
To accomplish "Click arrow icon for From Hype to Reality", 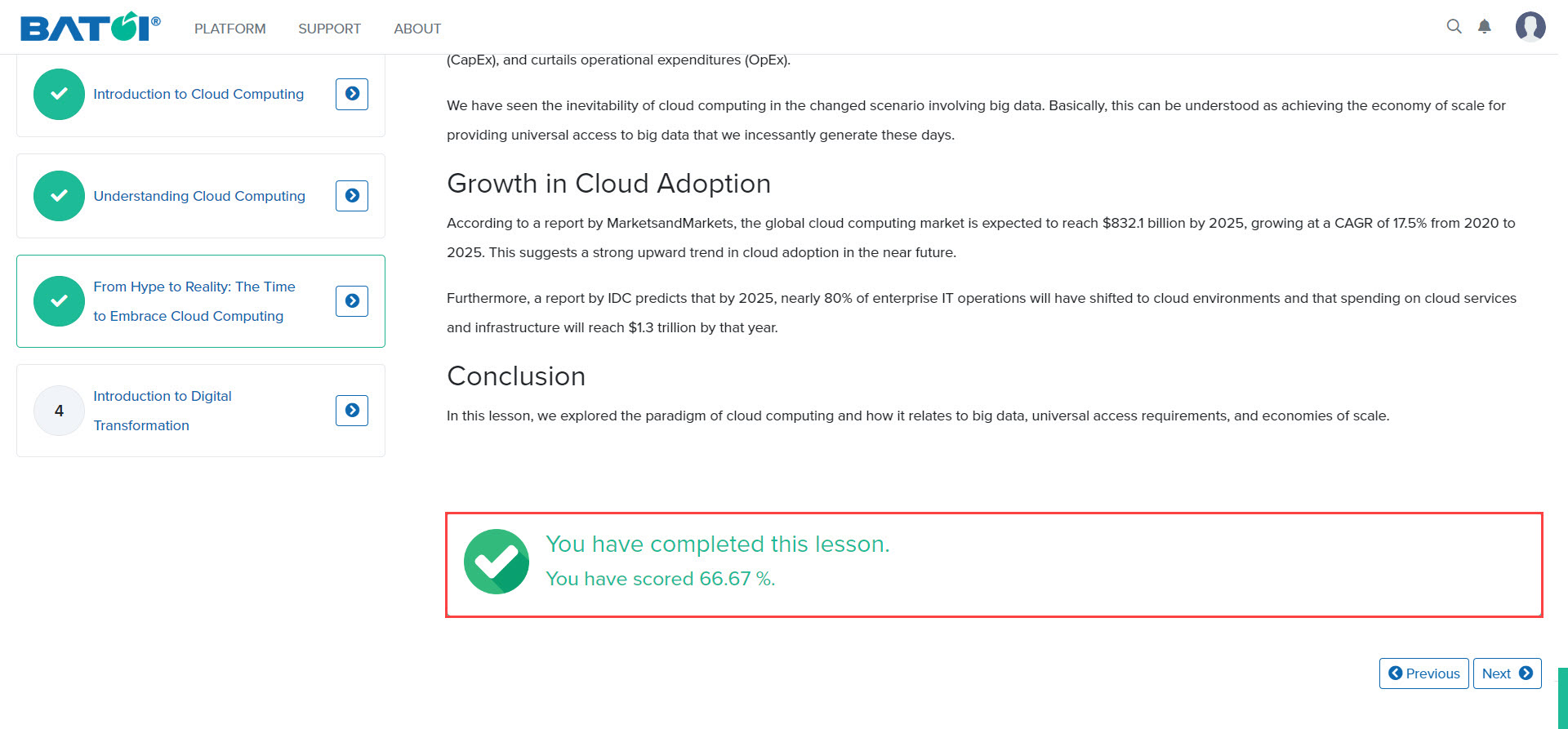I will click(x=352, y=301).
